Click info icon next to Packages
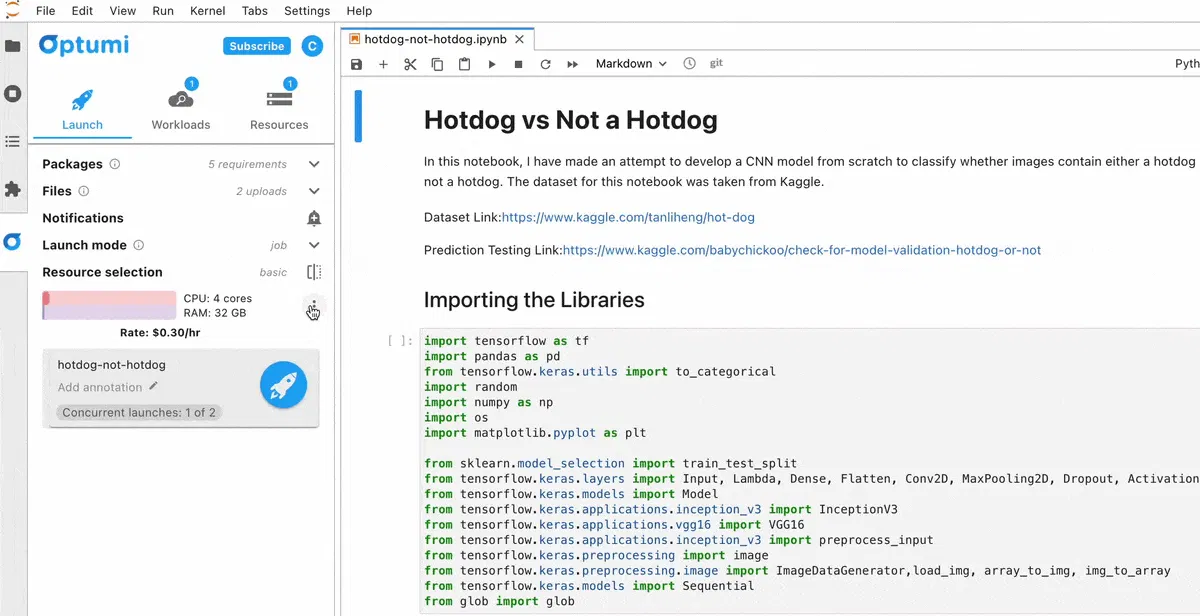This screenshot has width=1200, height=616. click(115, 164)
